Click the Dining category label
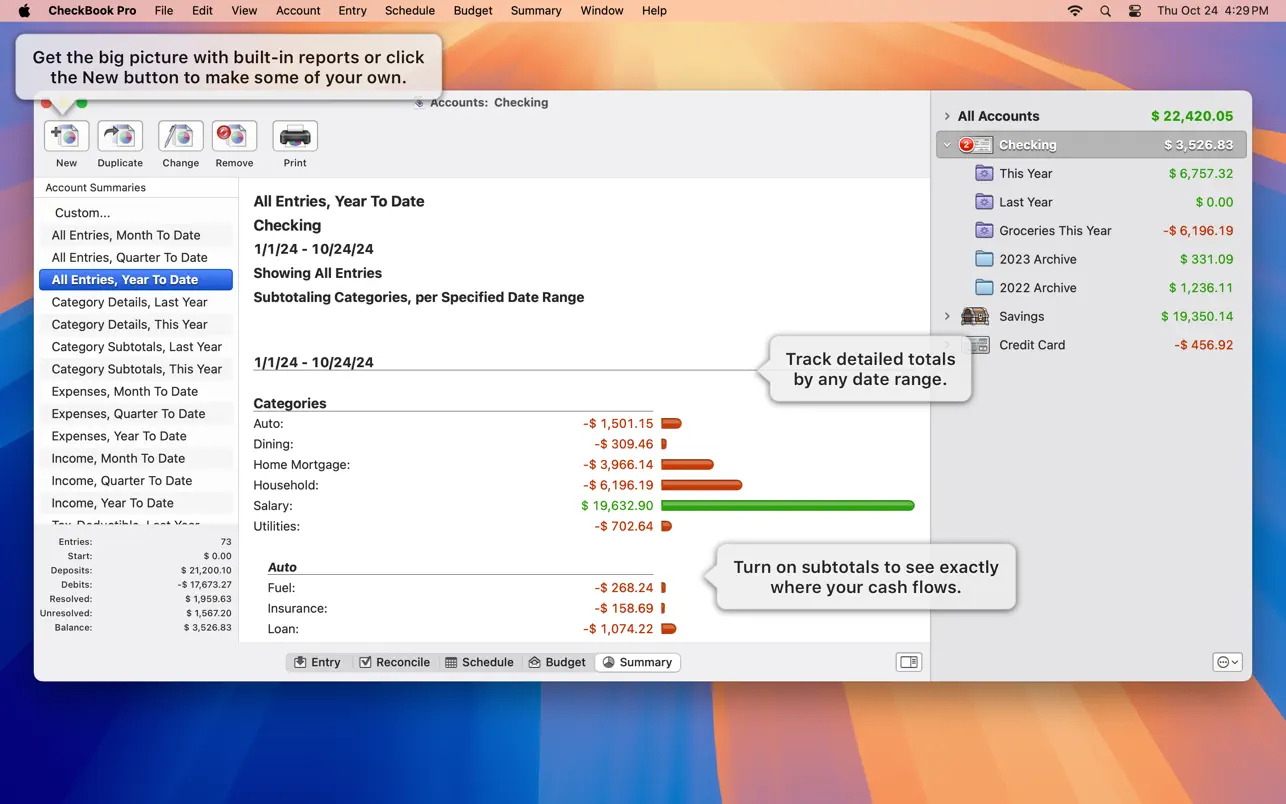This screenshot has width=1286, height=804. coord(274,444)
